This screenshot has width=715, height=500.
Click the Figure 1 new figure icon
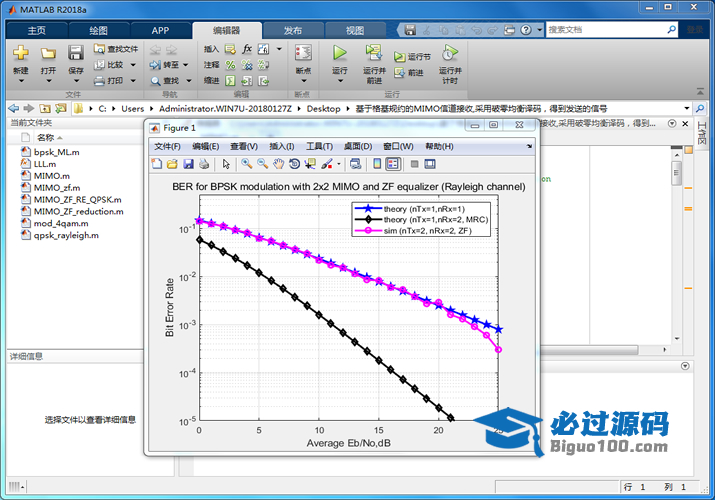[157, 164]
